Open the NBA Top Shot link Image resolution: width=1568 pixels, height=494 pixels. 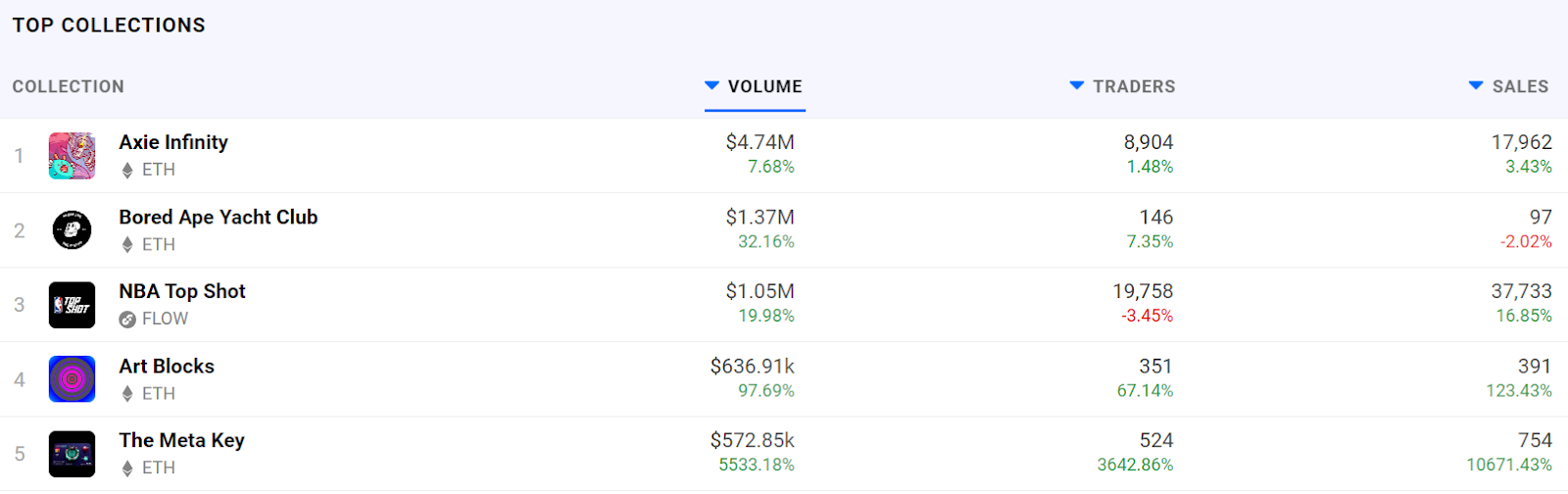[182, 291]
